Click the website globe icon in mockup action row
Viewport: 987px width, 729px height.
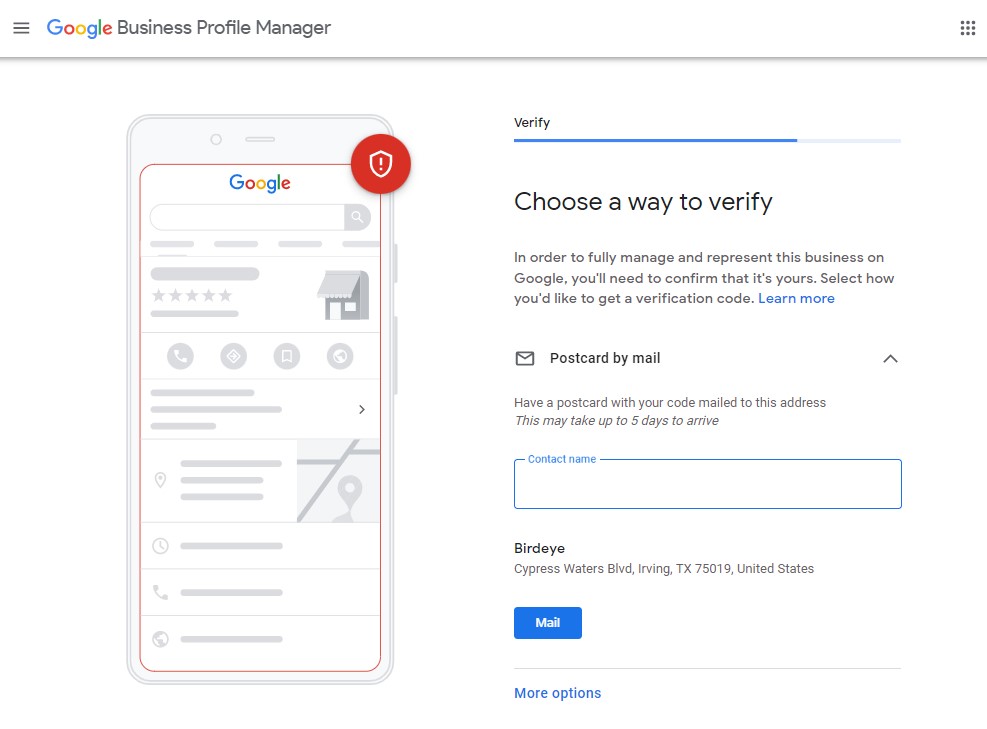(x=340, y=356)
